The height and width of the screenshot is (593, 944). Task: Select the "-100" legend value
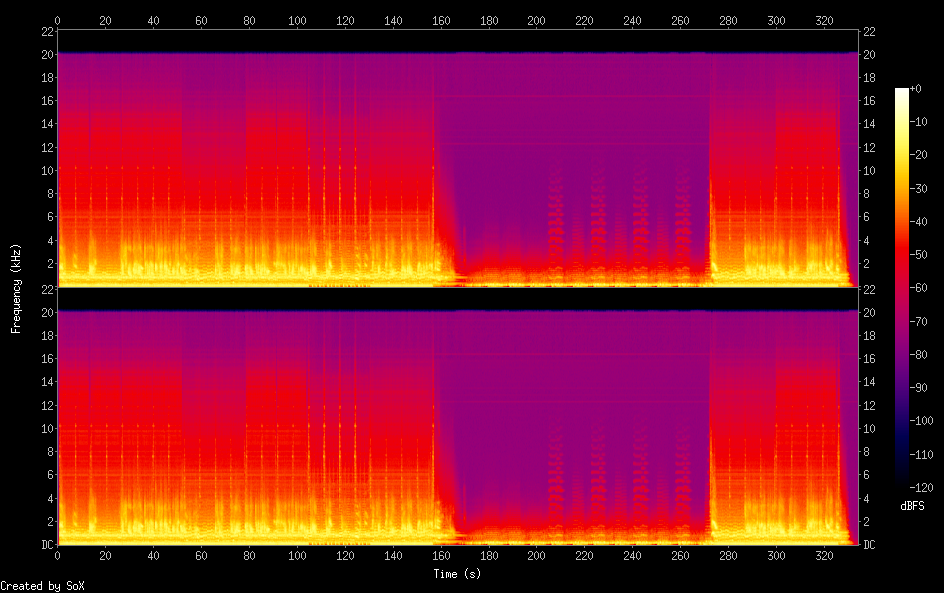pos(921,421)
